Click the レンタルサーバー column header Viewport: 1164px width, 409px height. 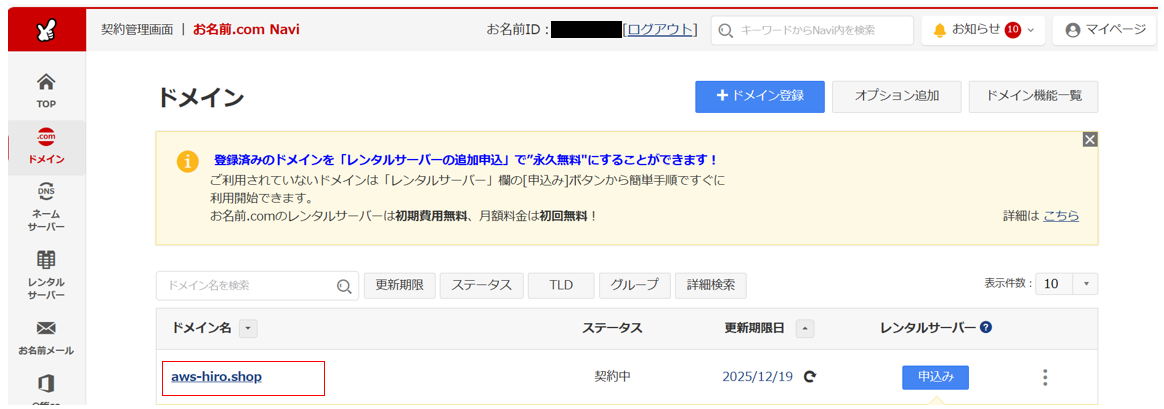(x=927, y=327)
